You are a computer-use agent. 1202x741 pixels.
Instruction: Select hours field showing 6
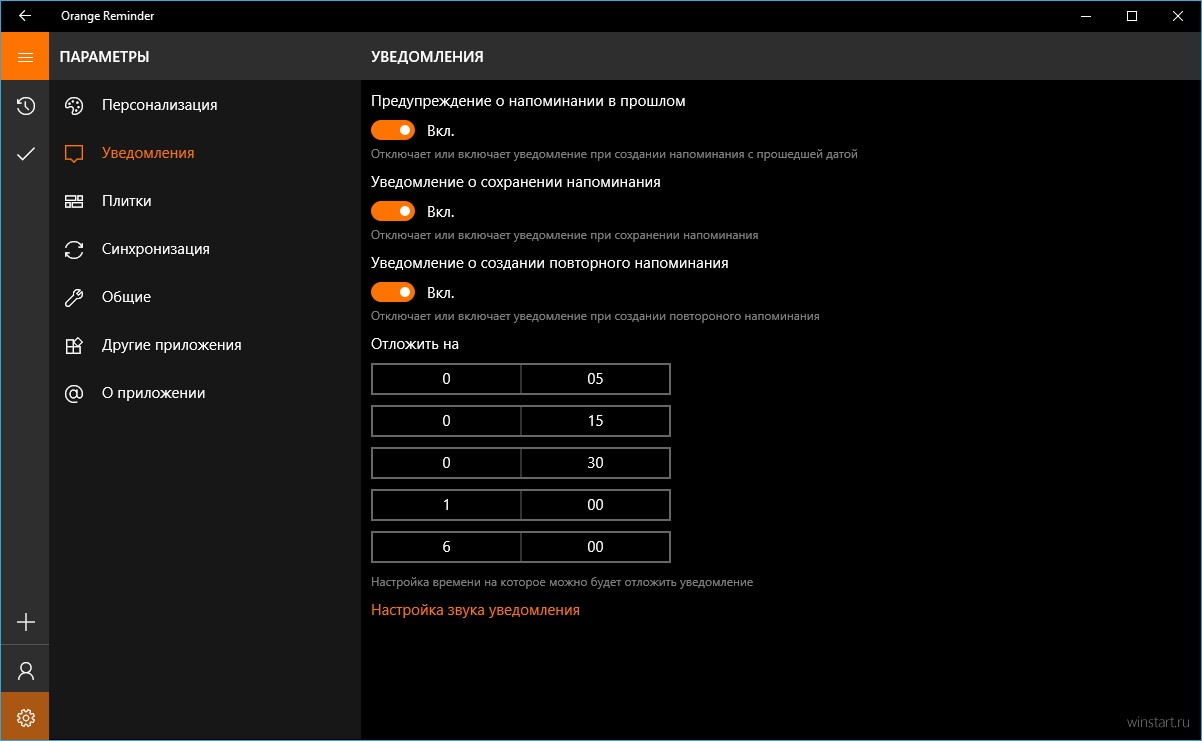click(x=446, y=547)
